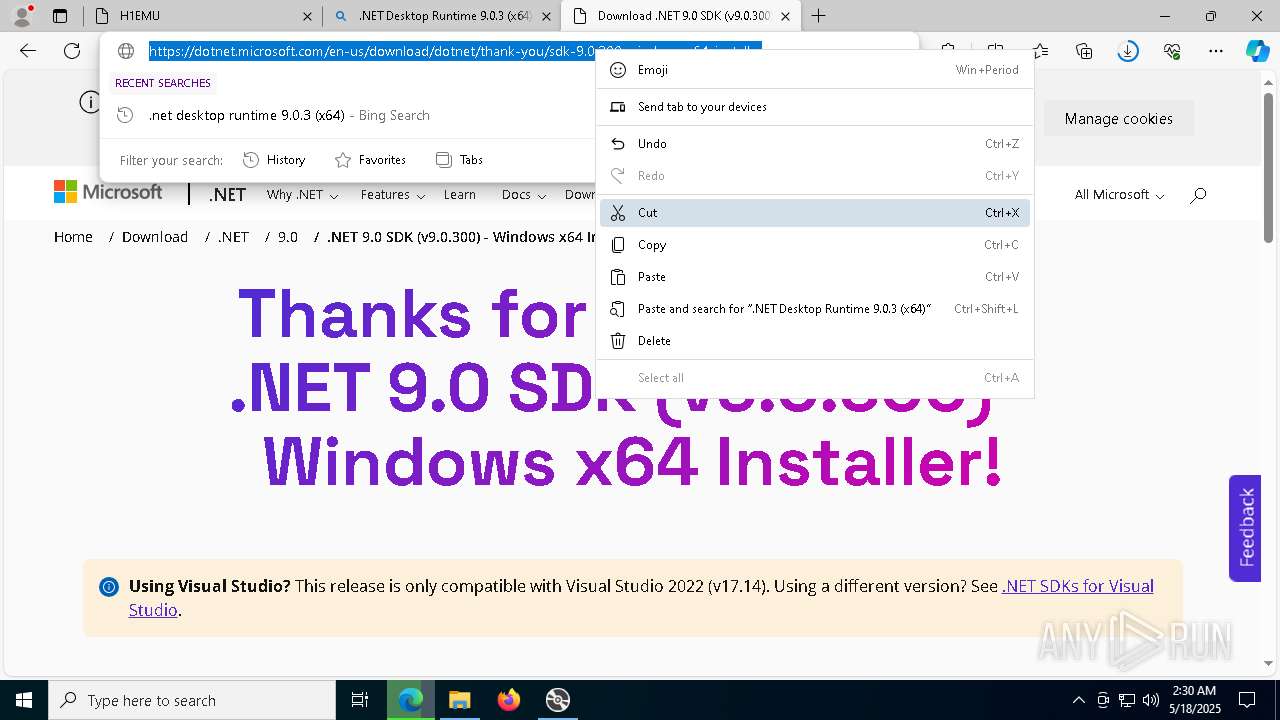
Task: Click the taskbar search box
Action: tap(192, 700)
